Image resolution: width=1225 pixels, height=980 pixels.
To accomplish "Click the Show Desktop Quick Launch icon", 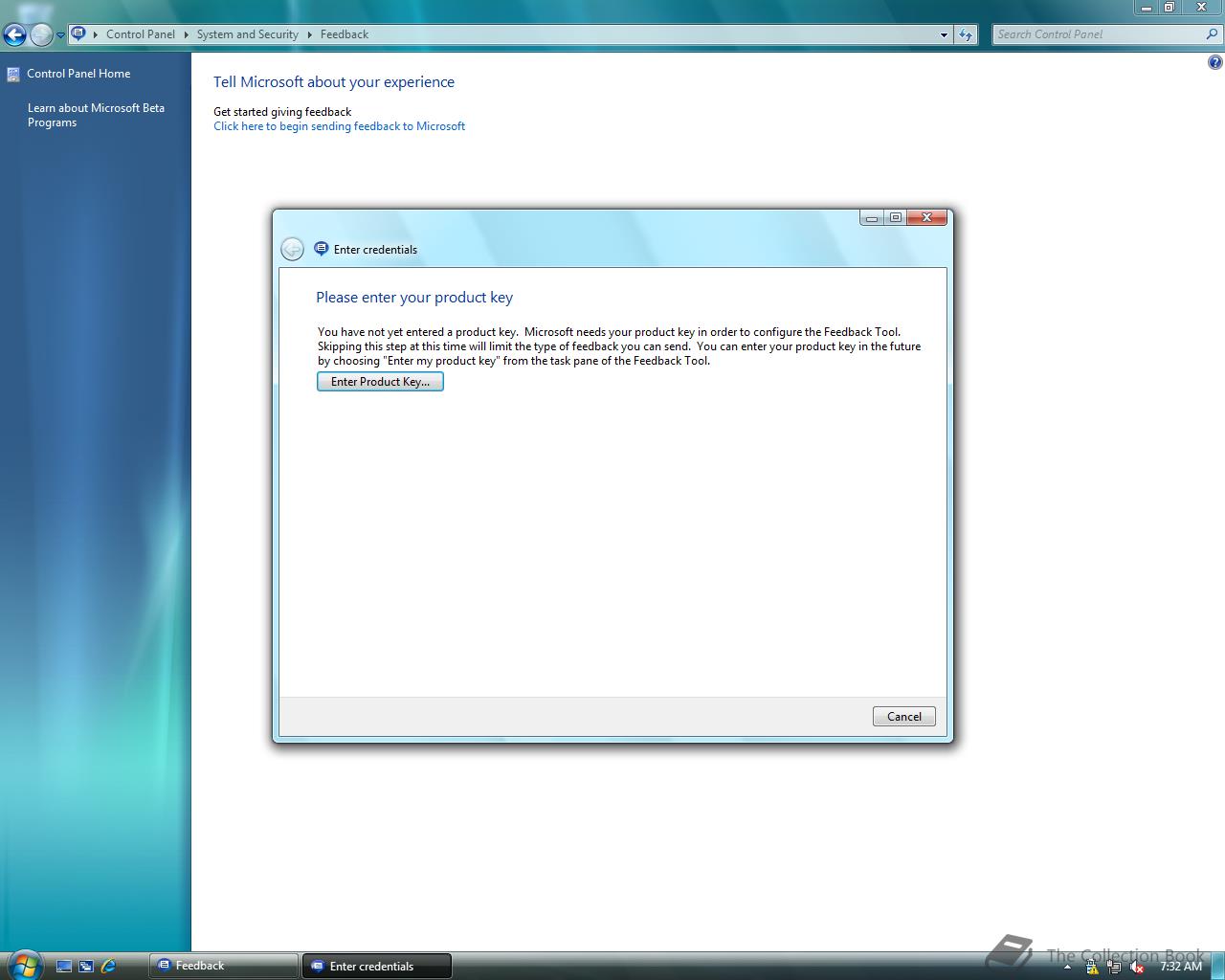I will [63, 965].
